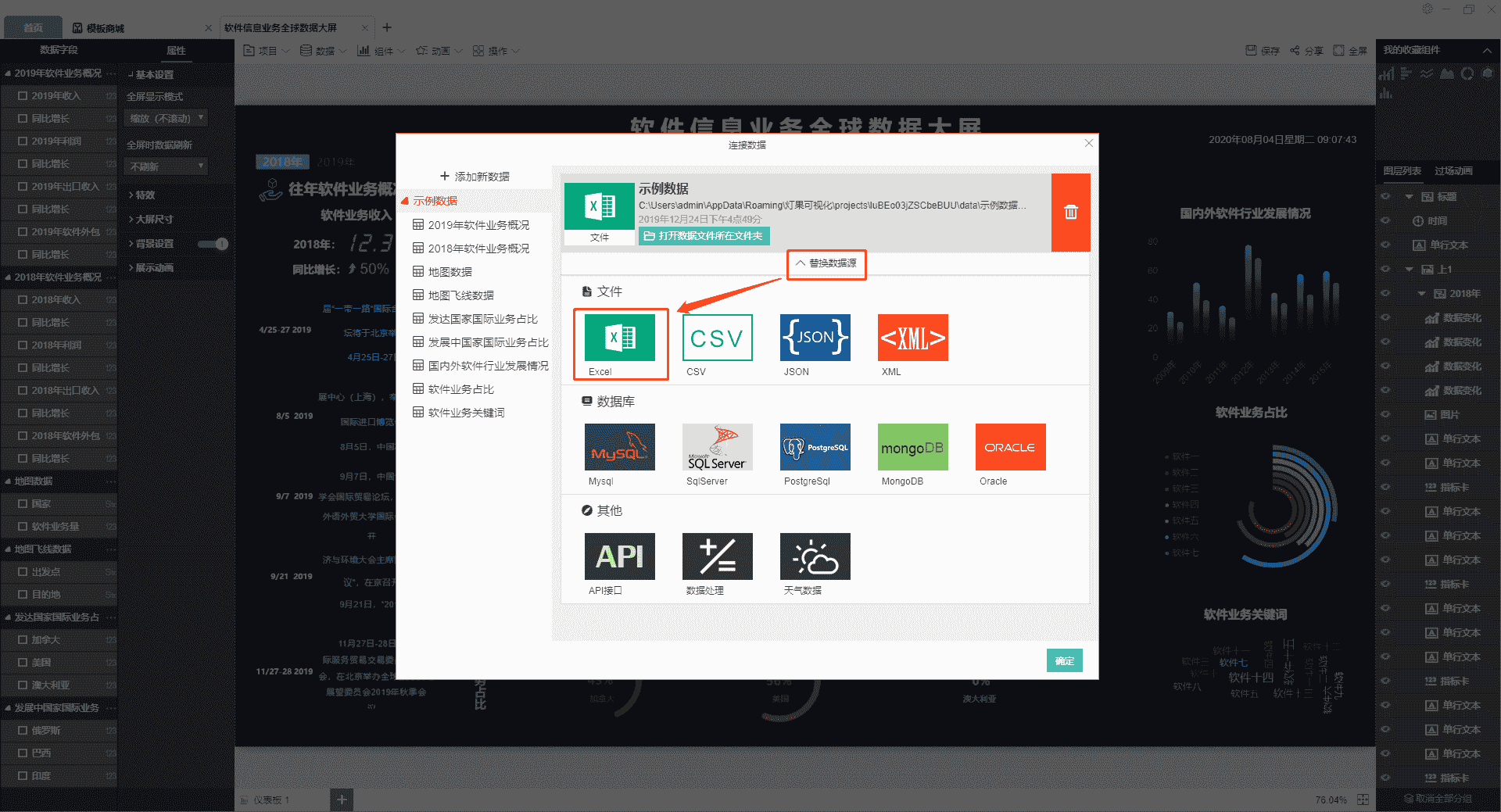The height and width of the screenshot is (812, 1501).
Task: Select the 天气数据 source
Action: 815,556
